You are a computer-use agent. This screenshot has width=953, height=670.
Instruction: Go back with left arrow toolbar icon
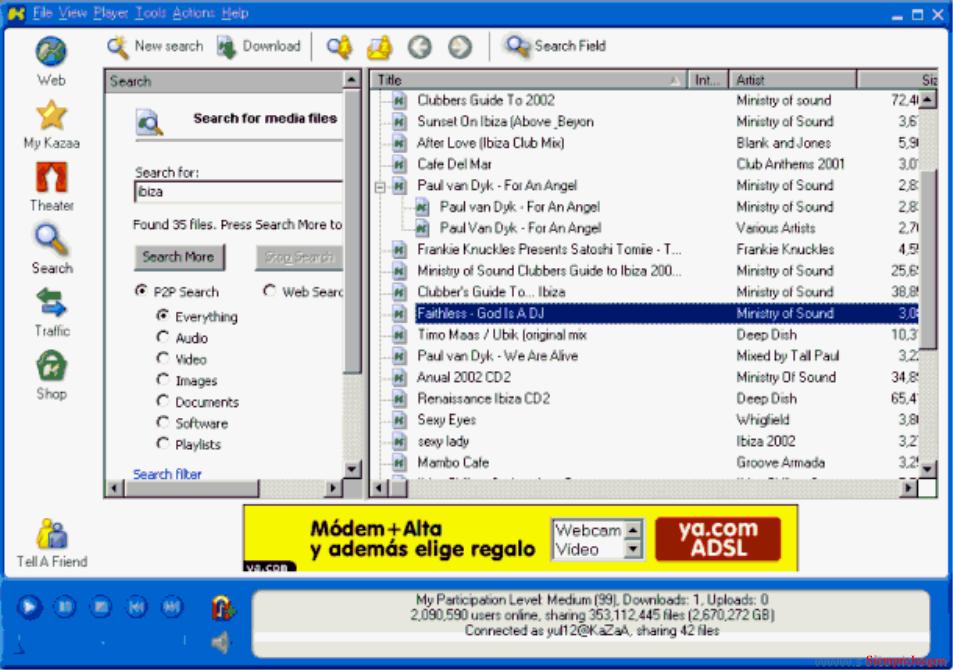pyautogui.click(x=419, y=47)
